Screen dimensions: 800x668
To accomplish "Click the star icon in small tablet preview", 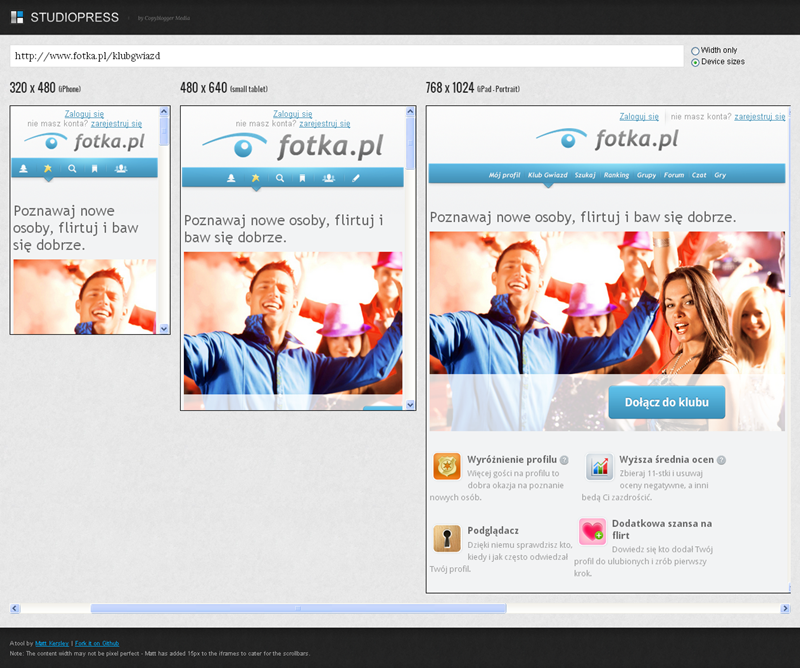I will click(255, 178).
